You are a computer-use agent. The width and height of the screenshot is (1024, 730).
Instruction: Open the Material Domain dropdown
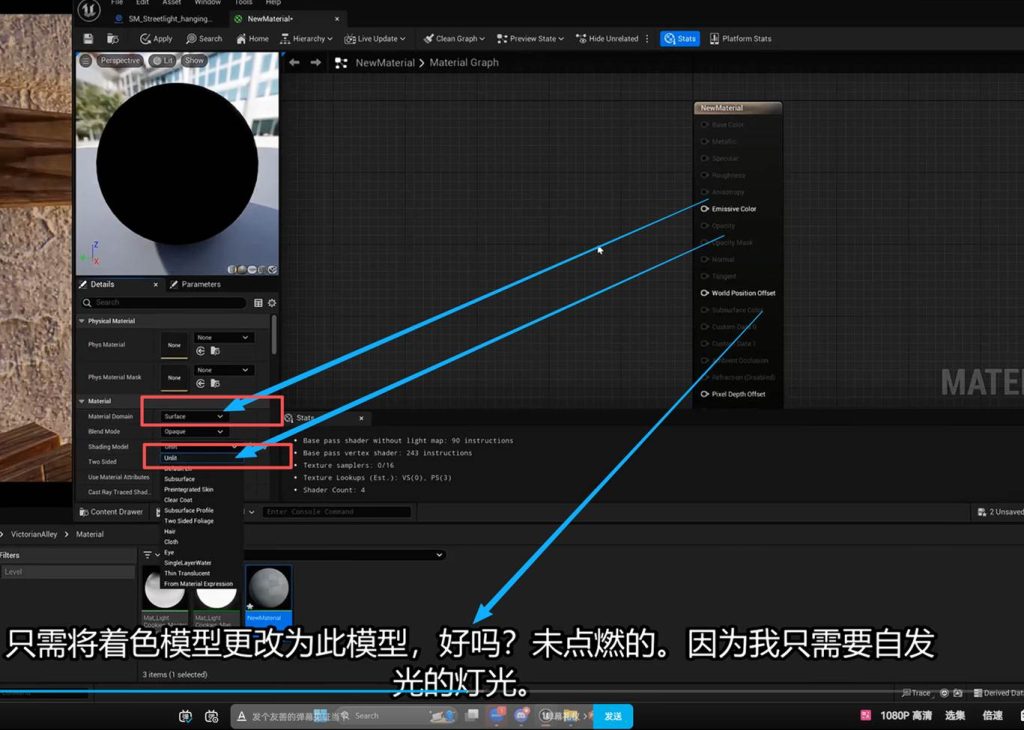pos(194,416)
